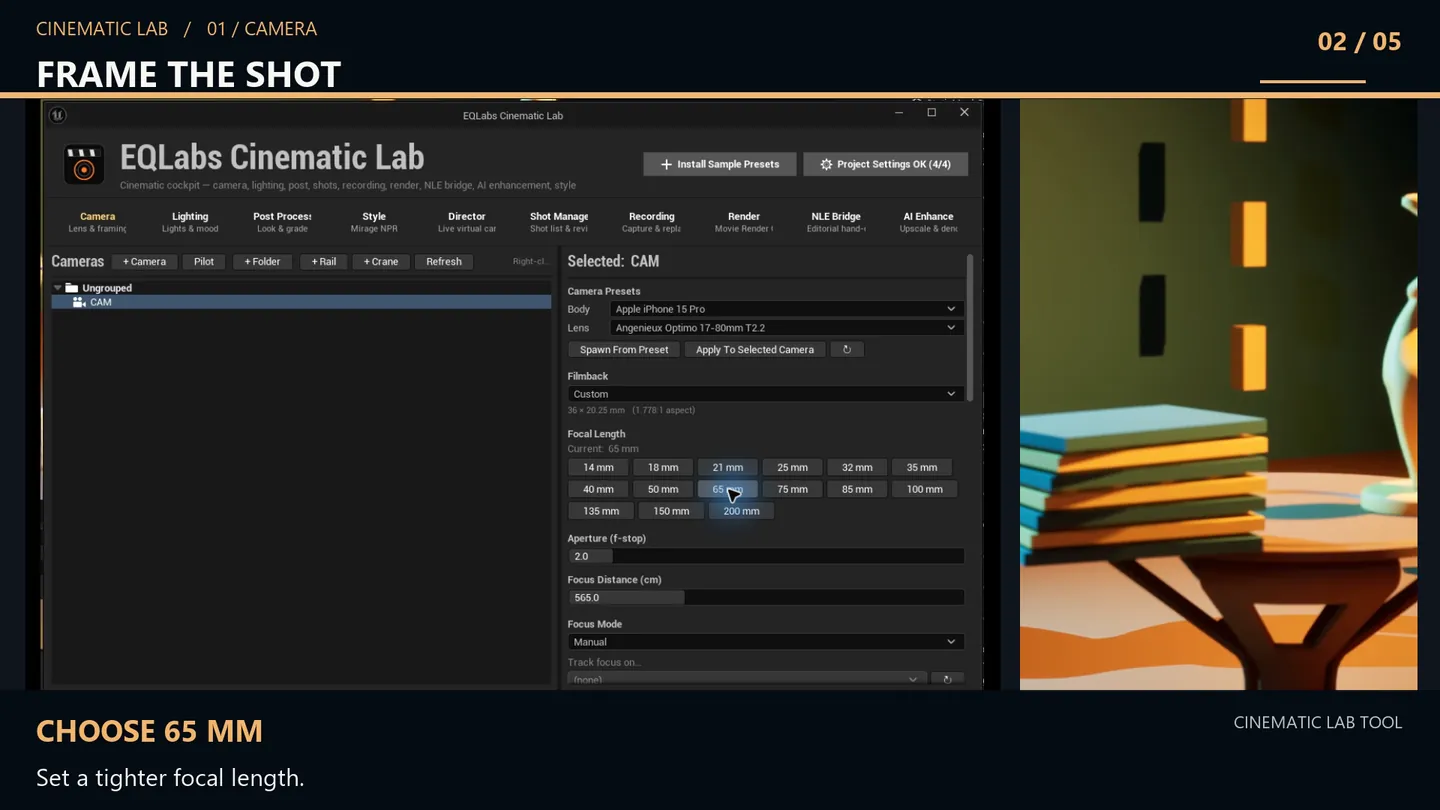Viewport: 1440px width, 810px height.
Task: Click the Unreal Engine logo in the title bar
Action: [57, 115]
